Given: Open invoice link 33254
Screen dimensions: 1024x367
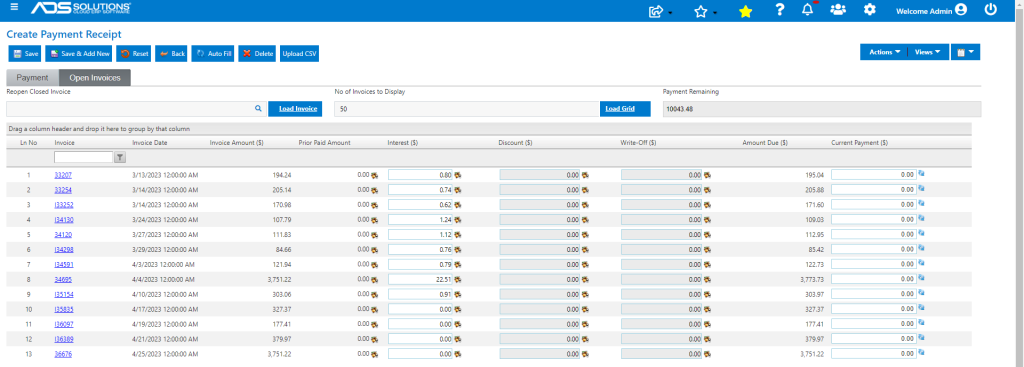Looking at the screenshot, I should tap(63, 190).
